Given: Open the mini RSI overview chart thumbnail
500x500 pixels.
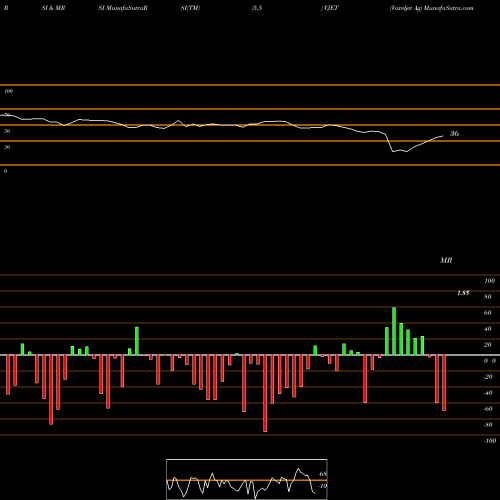Looking at the screenshot, I should click(247, 479).
